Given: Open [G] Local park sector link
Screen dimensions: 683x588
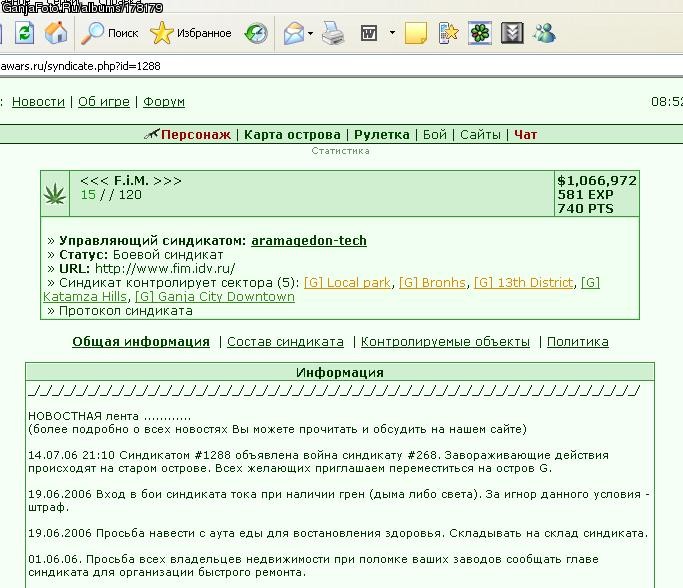Looking at the screenshot, I should 347,283.
